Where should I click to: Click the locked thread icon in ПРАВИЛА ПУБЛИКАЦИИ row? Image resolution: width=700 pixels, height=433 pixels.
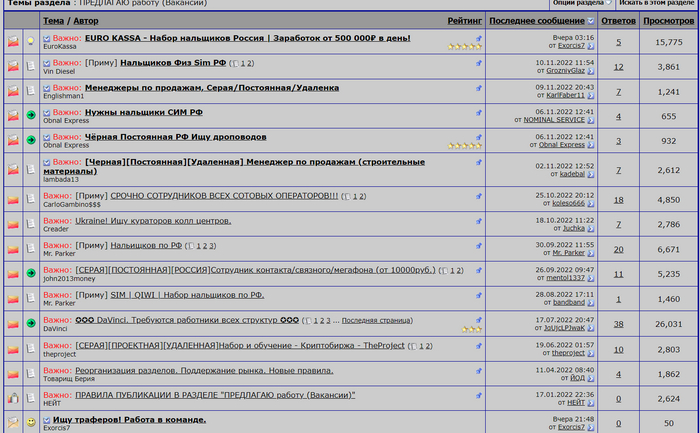pyautogui.click(x=13, y=398)
